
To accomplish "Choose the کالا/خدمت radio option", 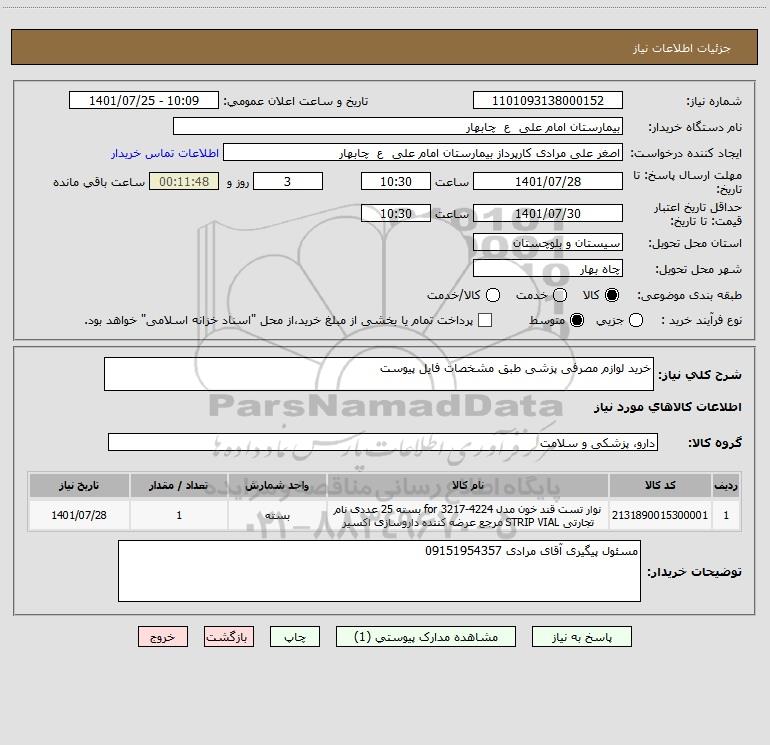I will pyautogui.click(x=493, y=295).
